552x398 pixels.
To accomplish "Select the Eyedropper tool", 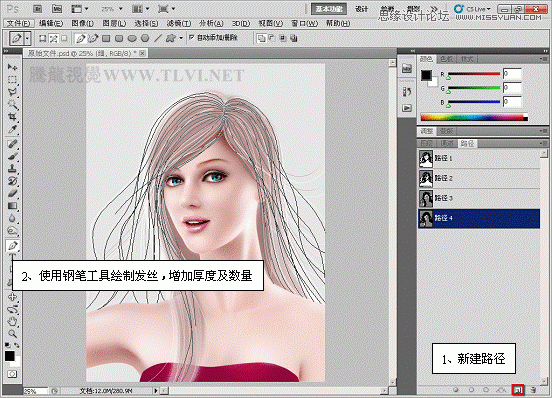I will tap(12, 129).
